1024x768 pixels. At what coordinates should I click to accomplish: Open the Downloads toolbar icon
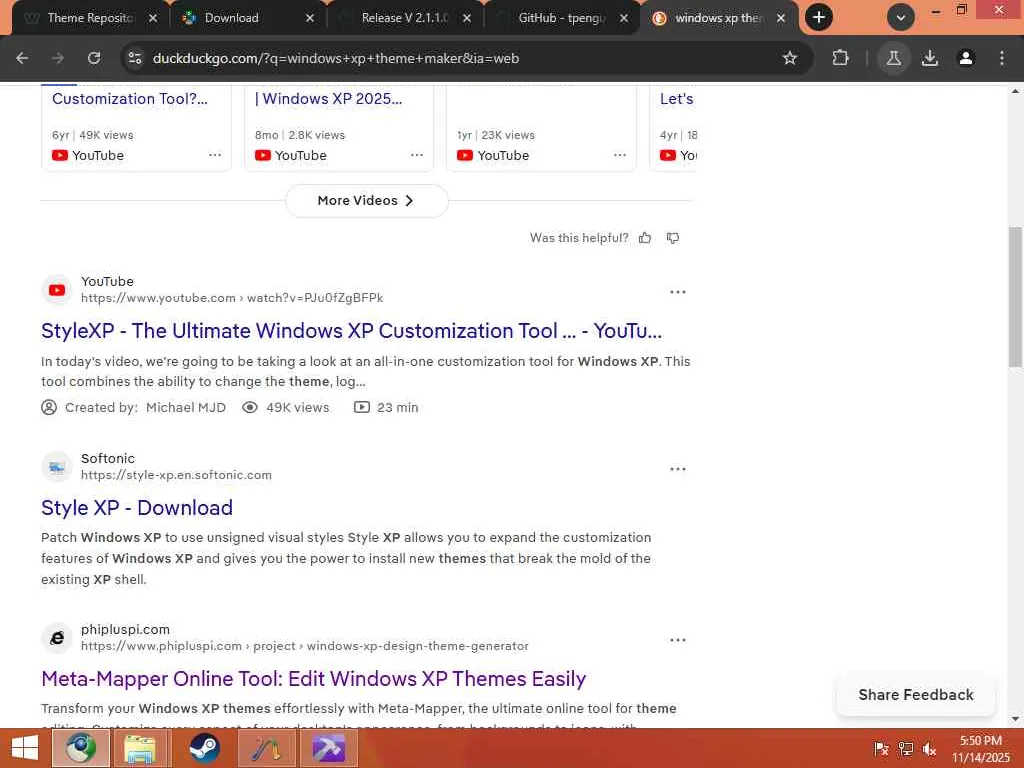click(930, 58)
